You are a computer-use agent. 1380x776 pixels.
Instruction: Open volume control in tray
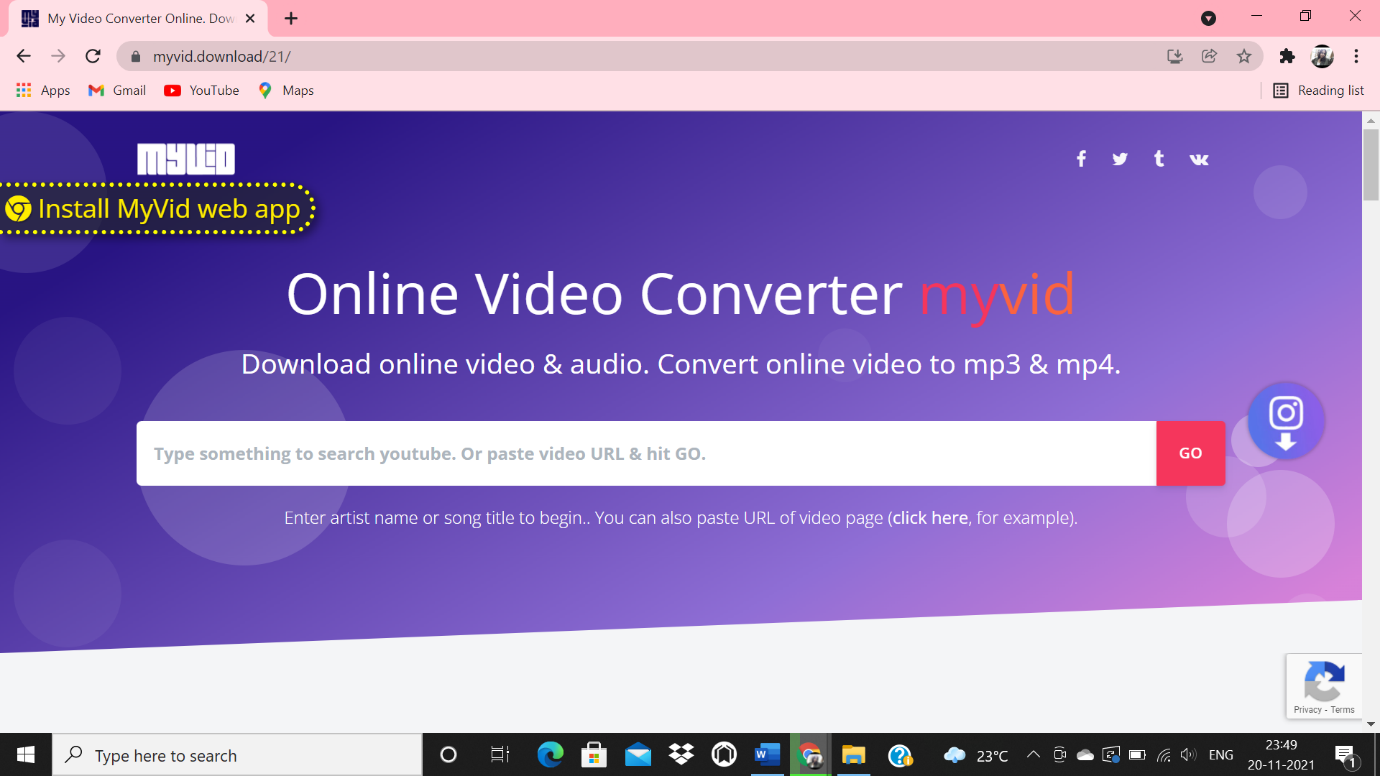(1188, 755)
